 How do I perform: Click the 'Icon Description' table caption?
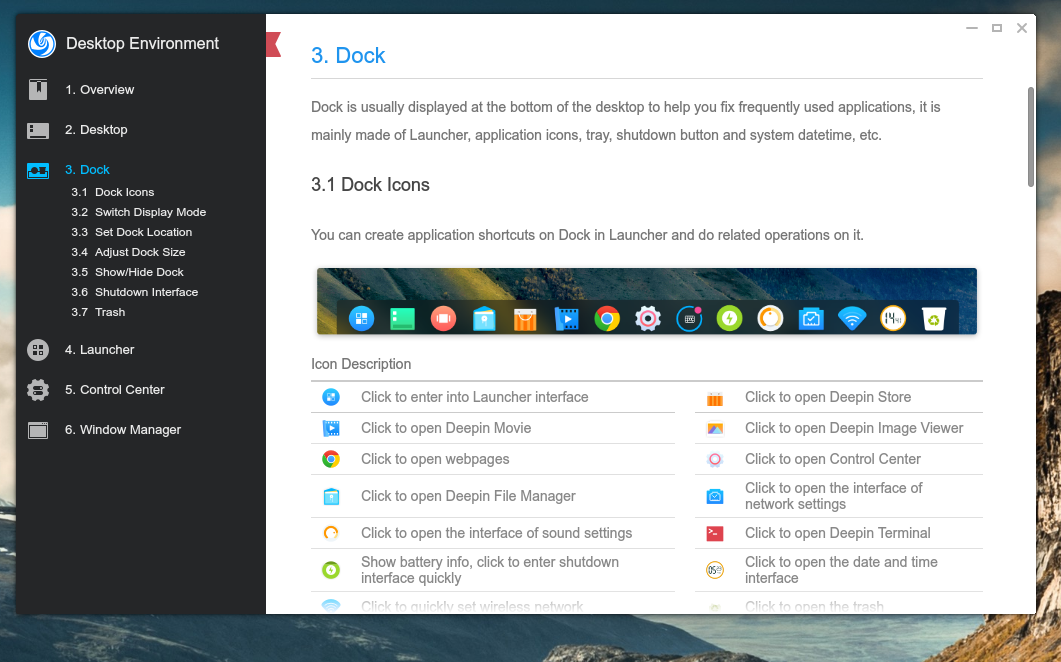pyautogui.click(x=361, y=364)
